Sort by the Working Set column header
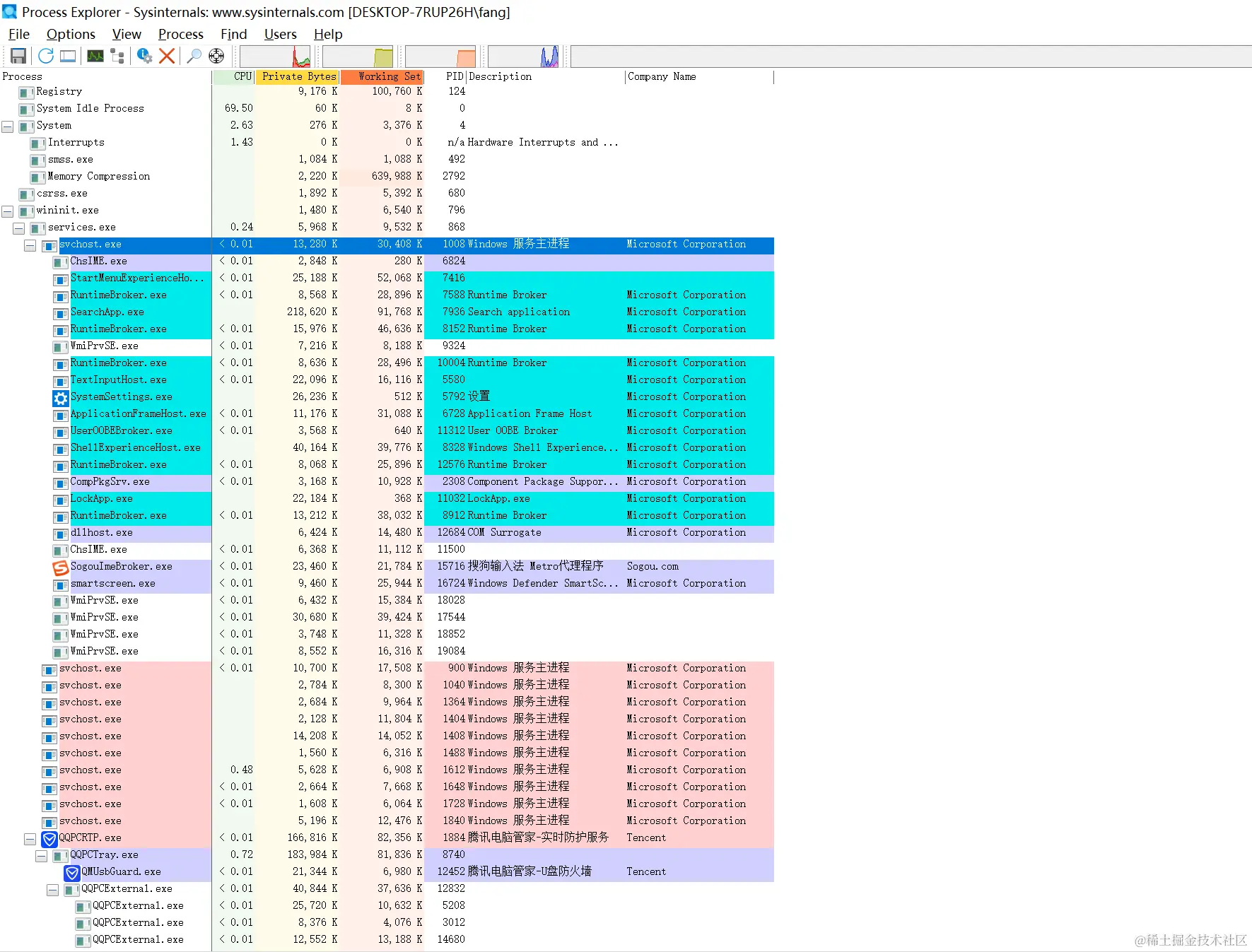1252x952 pixels. 382,76
